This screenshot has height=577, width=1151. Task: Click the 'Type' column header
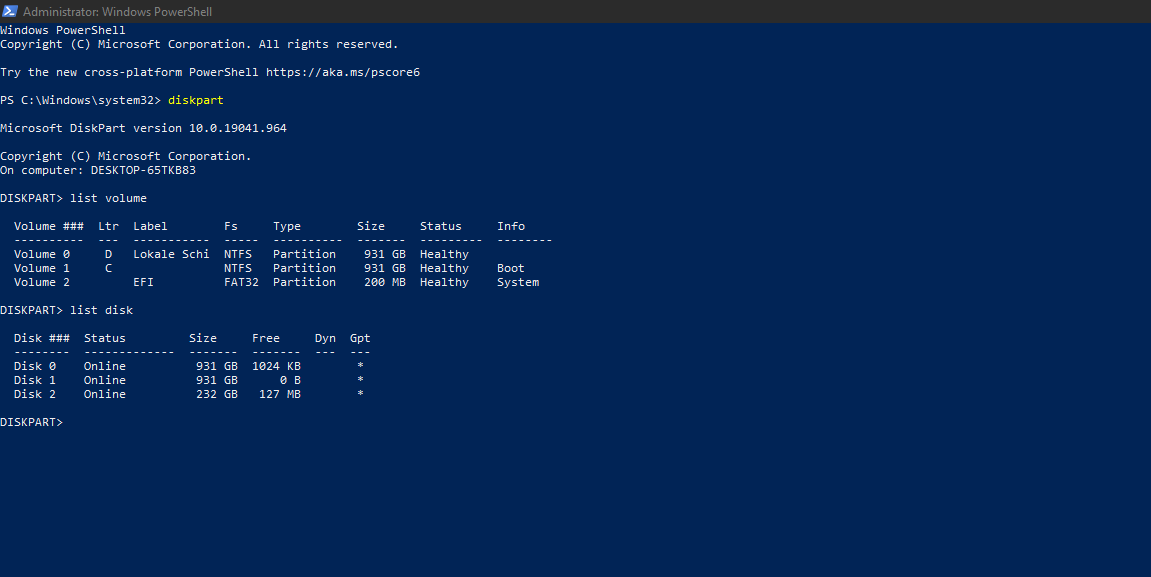click(287, 226)
